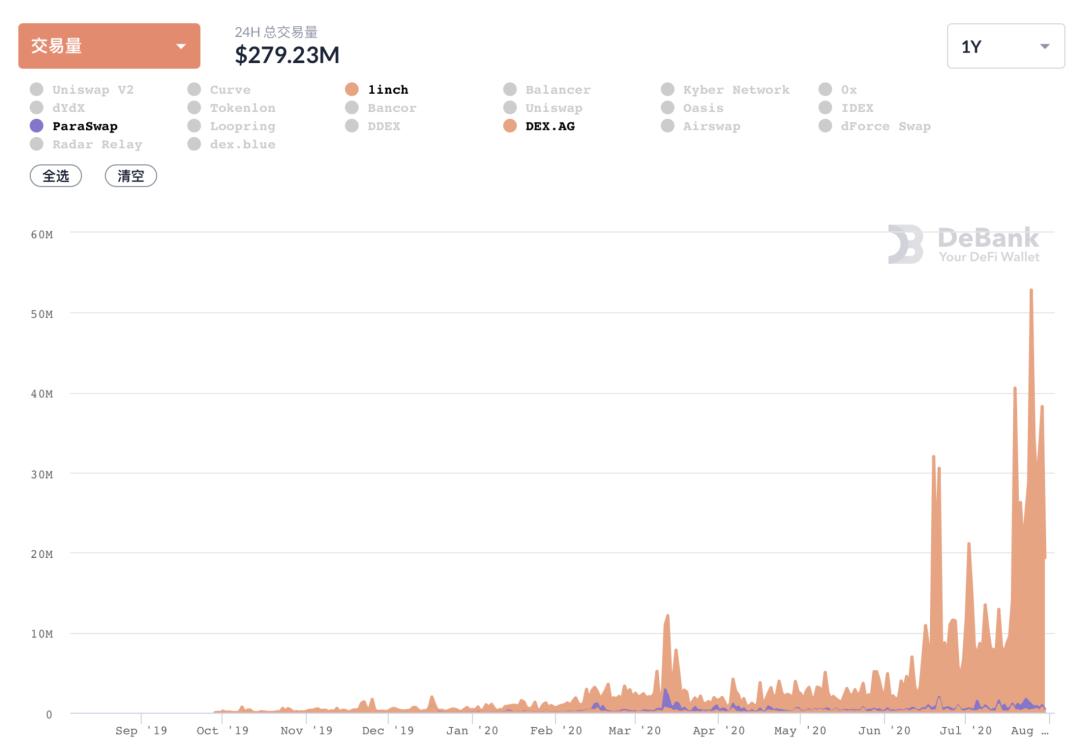Click the Mar '20 x-axis label
Image resolution: width=1080 pixels, height=756 pixels.
tap(634, 731)
